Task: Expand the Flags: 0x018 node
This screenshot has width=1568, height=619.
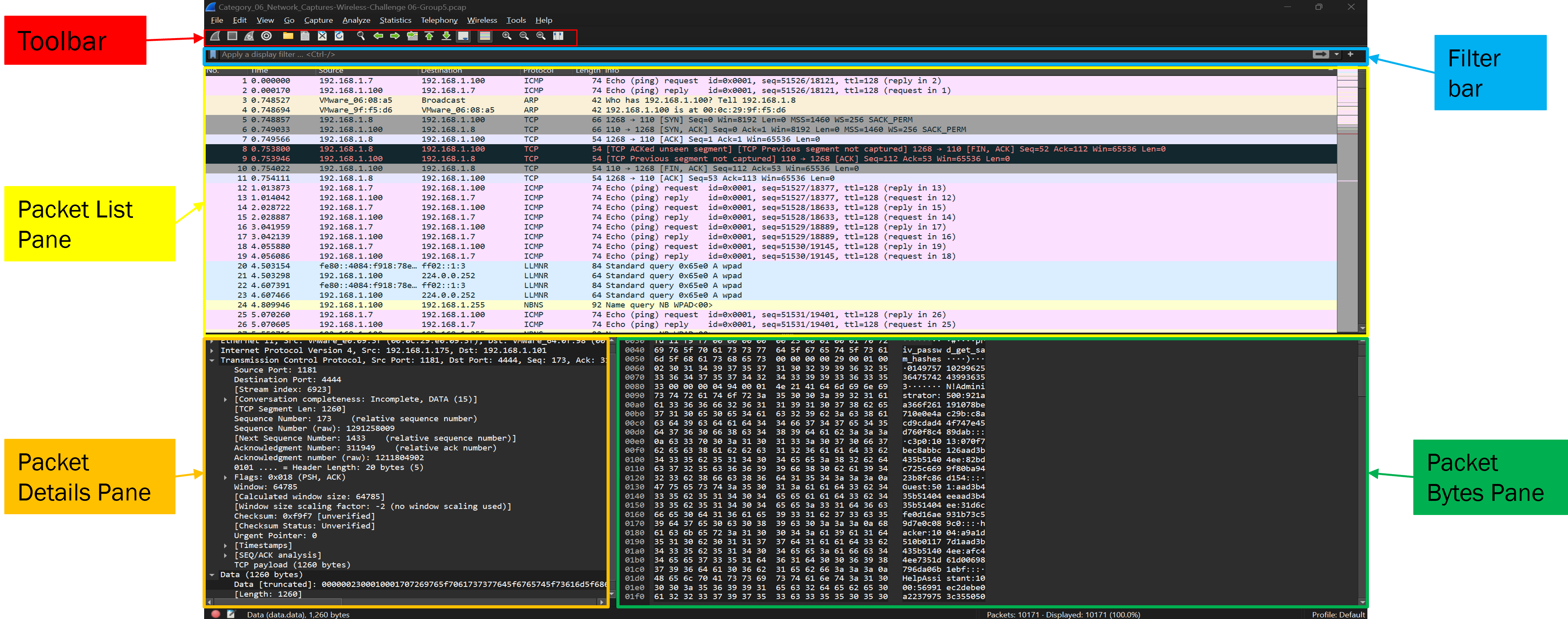Action: tap(225, 477)
